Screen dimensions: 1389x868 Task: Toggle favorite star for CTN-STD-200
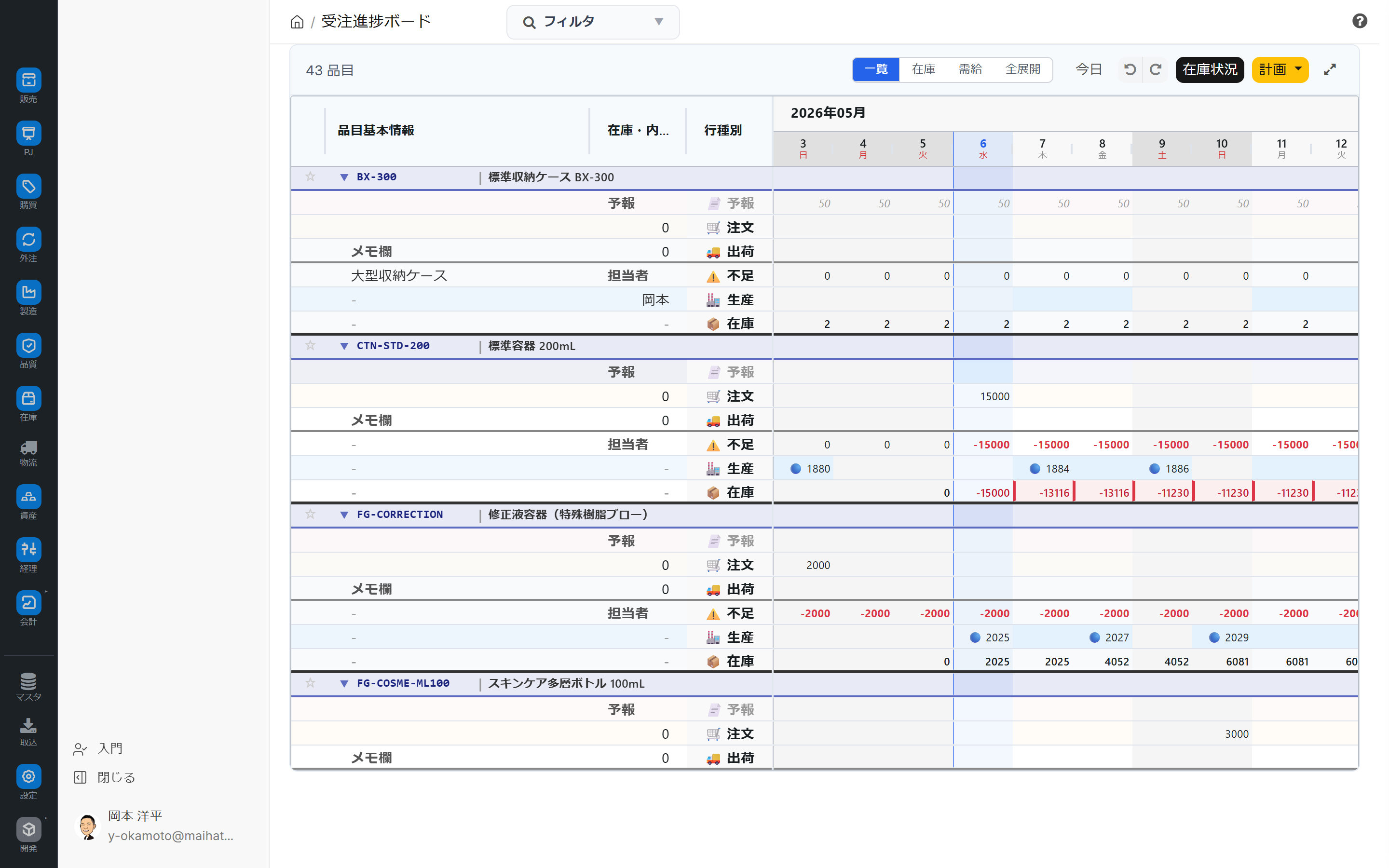click(x=311, y=346)
